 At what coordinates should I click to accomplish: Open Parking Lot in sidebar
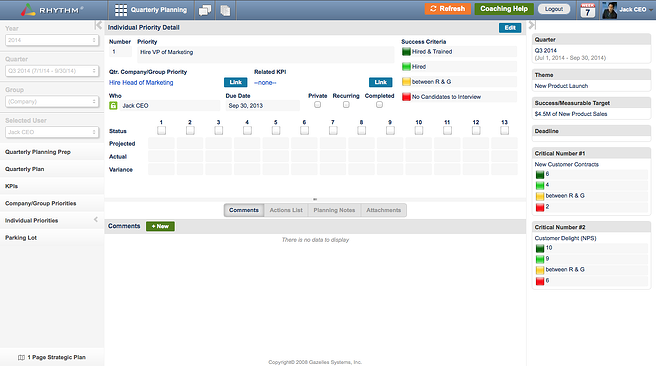(x=52, y=238)
